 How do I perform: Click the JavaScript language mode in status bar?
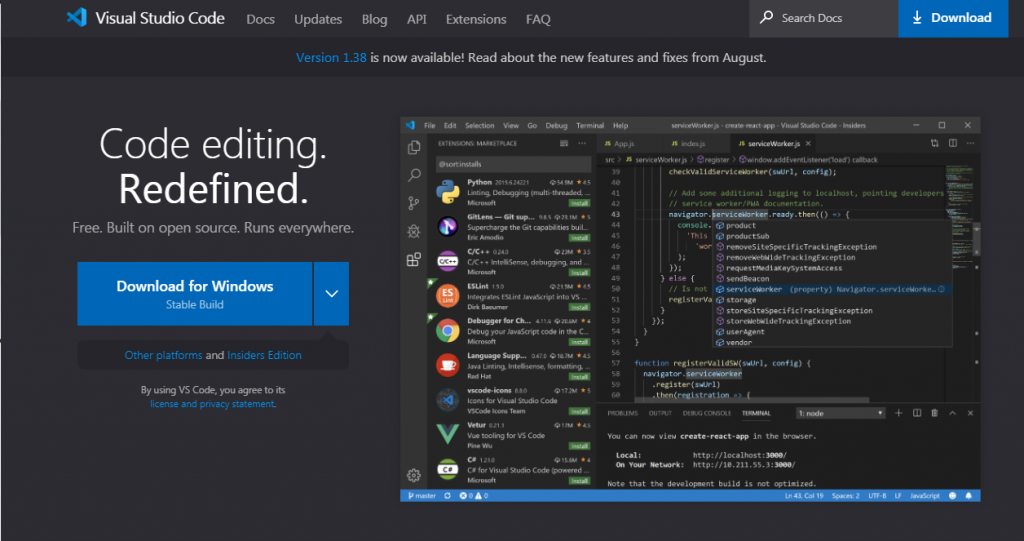coord(925,496)
